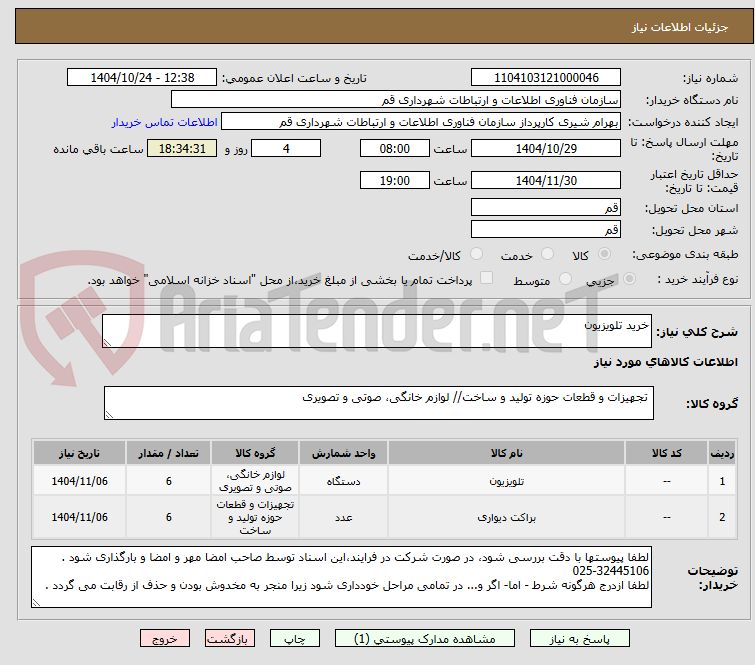Click the شماره نیاز field 1104103121000046

(546, 78)
